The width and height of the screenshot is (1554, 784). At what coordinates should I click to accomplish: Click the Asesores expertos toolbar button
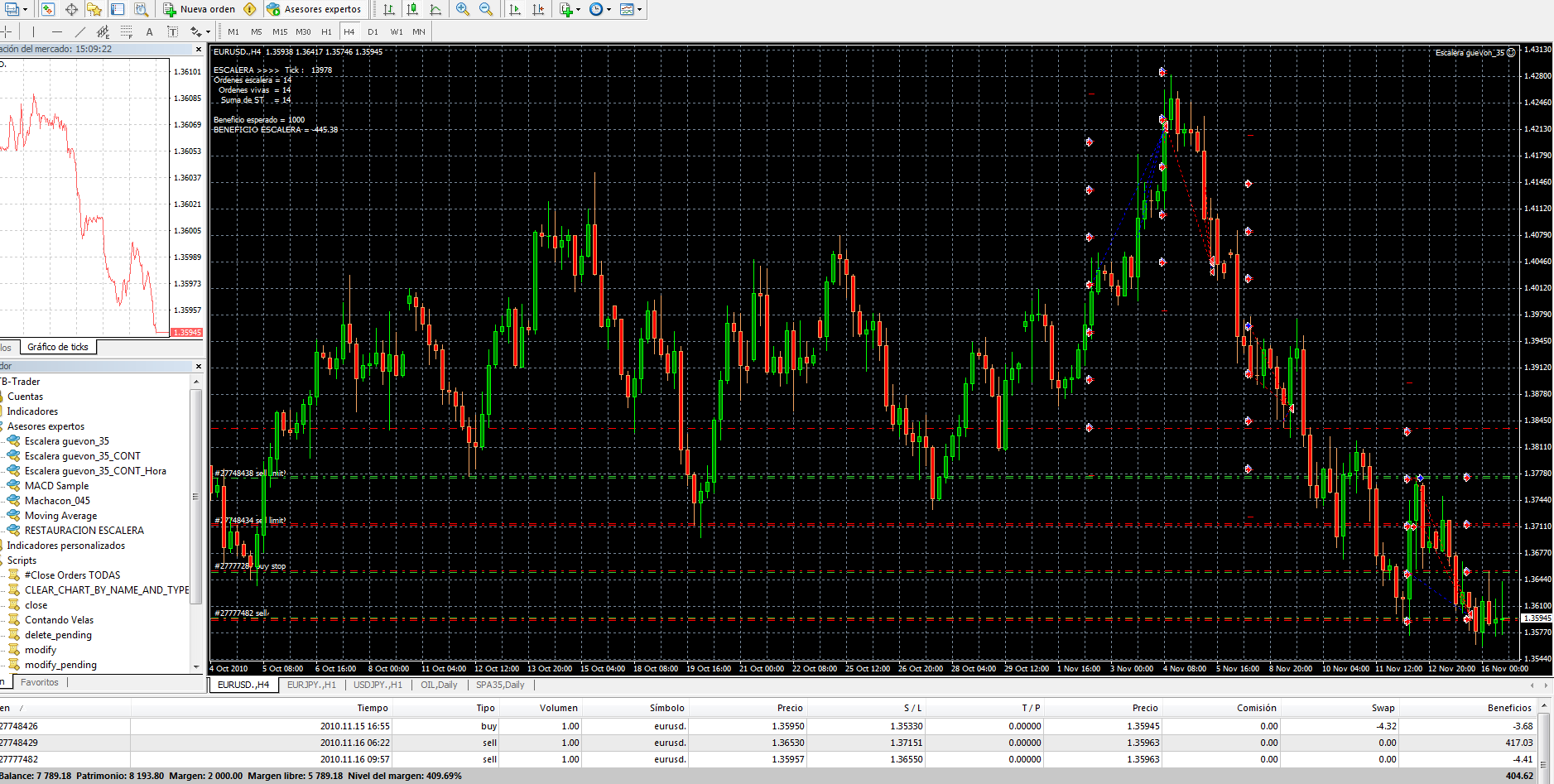coord(314,9)
